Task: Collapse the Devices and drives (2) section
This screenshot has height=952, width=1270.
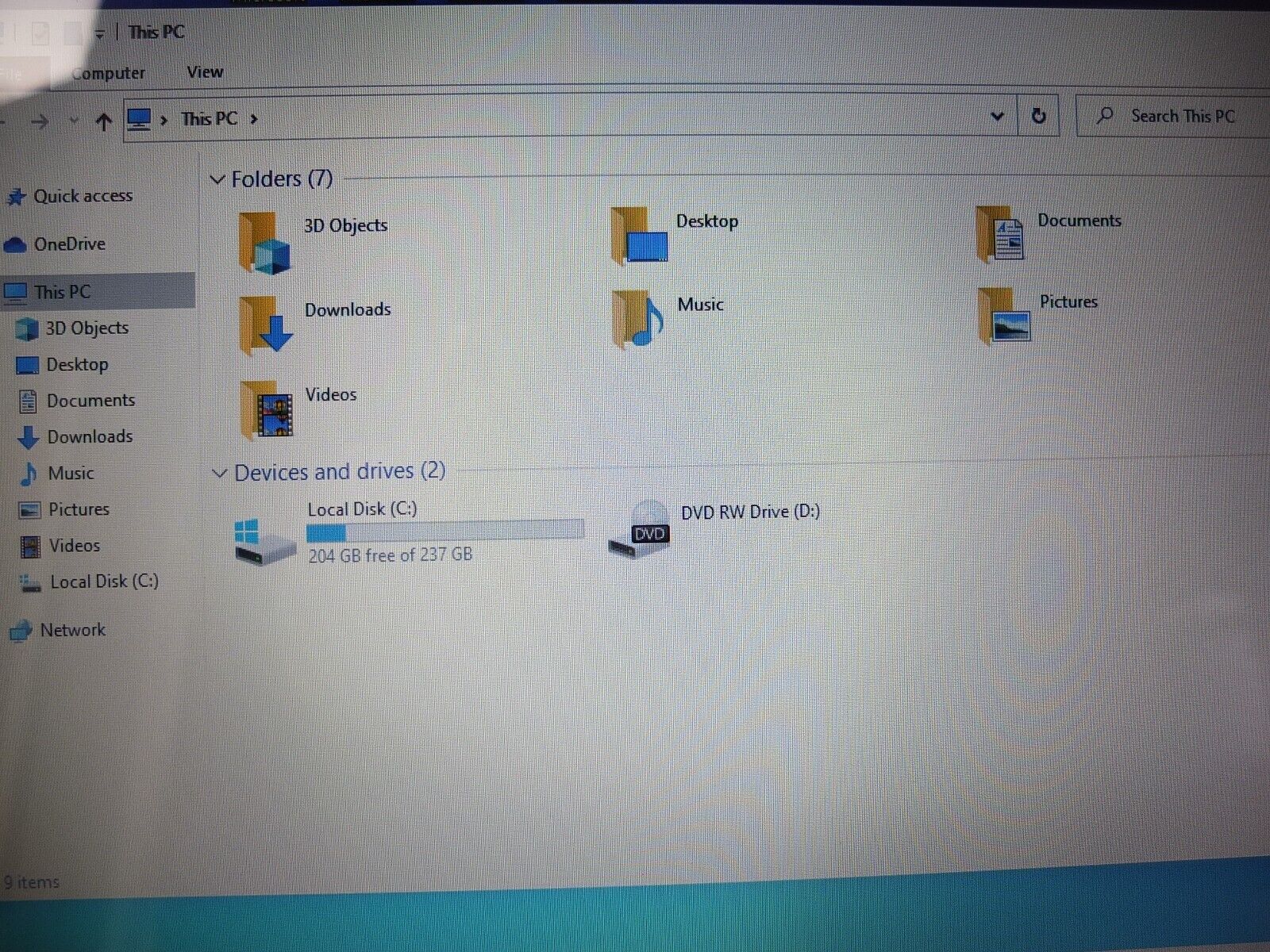Action: point(219,474)
